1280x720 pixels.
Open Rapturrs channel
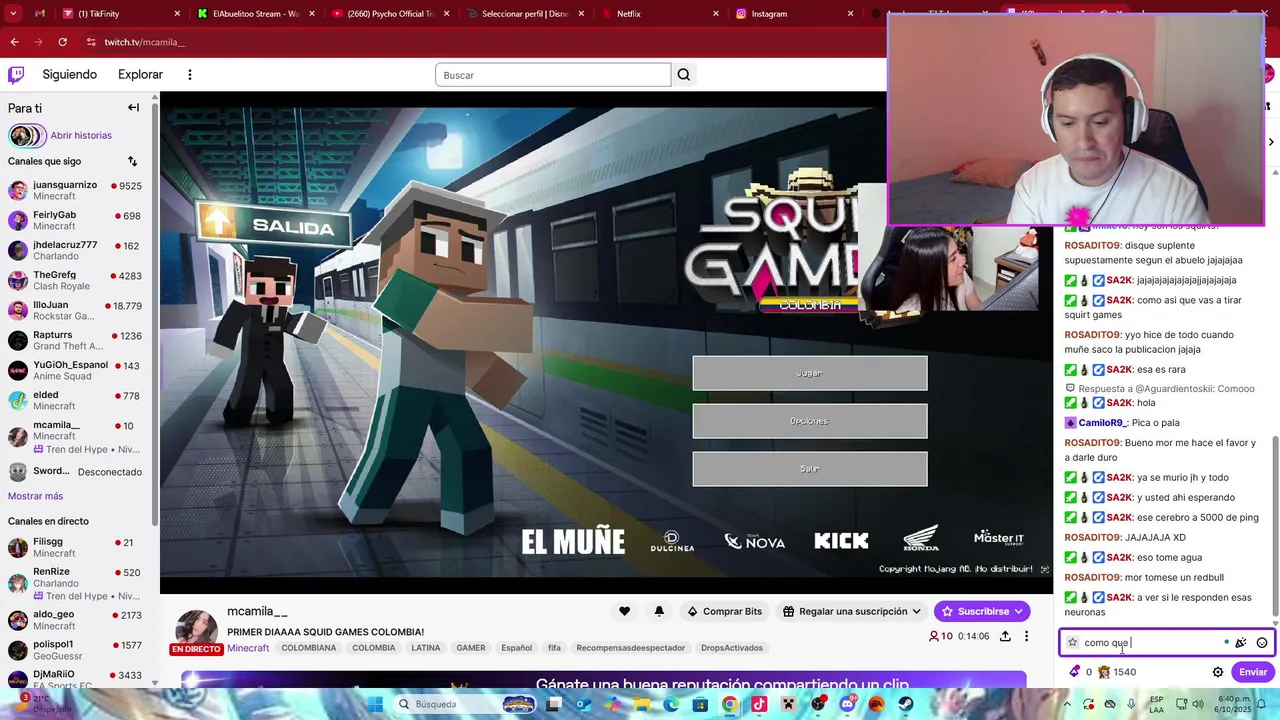(x=75, y=340)
